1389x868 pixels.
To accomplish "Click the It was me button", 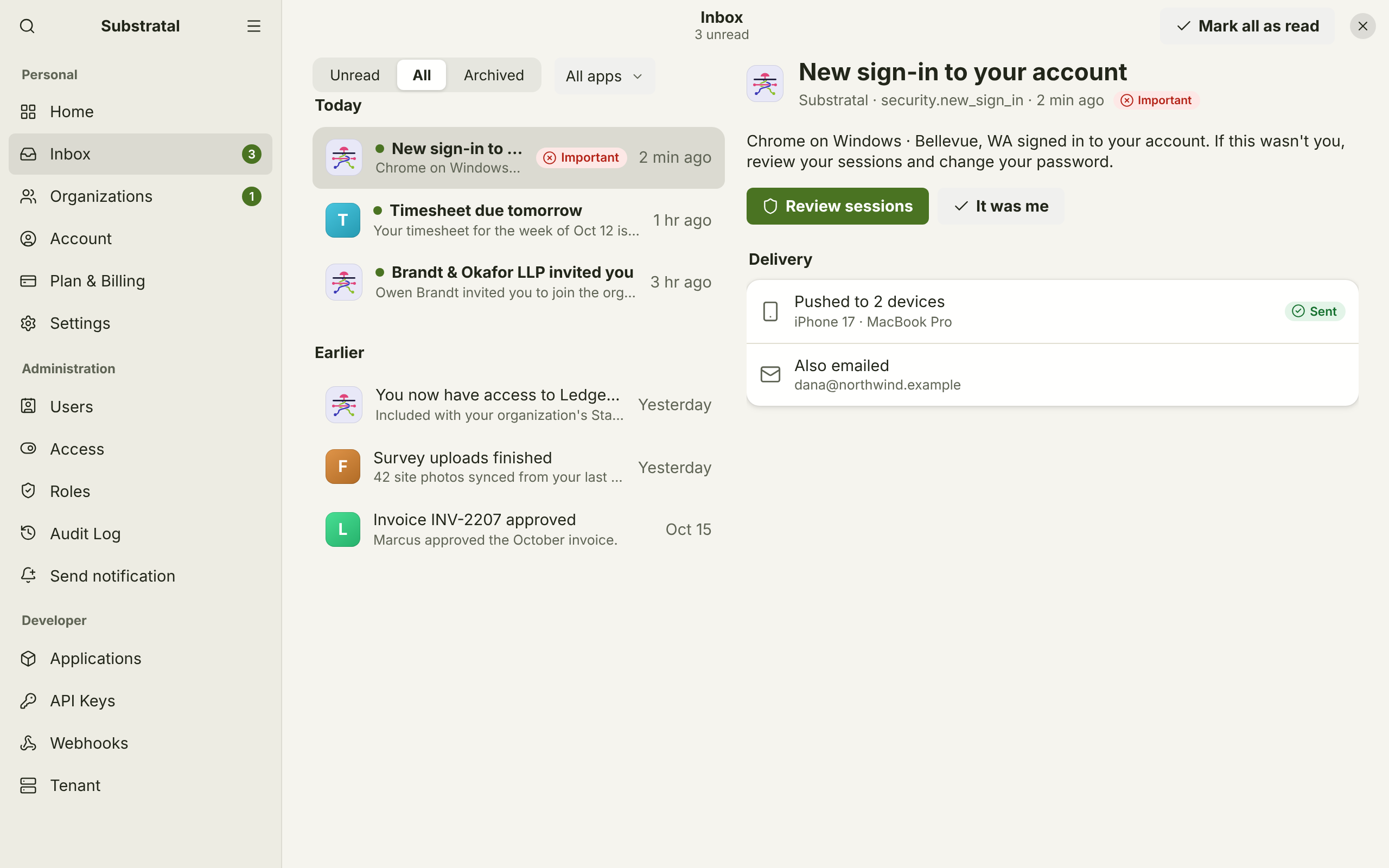I will coord(1001,206).
